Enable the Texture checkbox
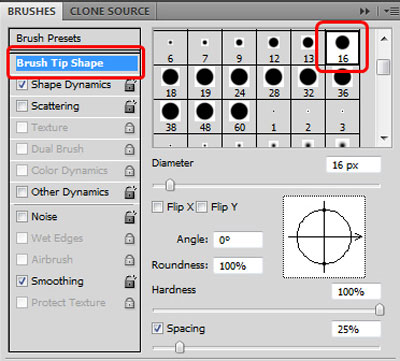Screen dimensions: 400x361 [22, 127]
